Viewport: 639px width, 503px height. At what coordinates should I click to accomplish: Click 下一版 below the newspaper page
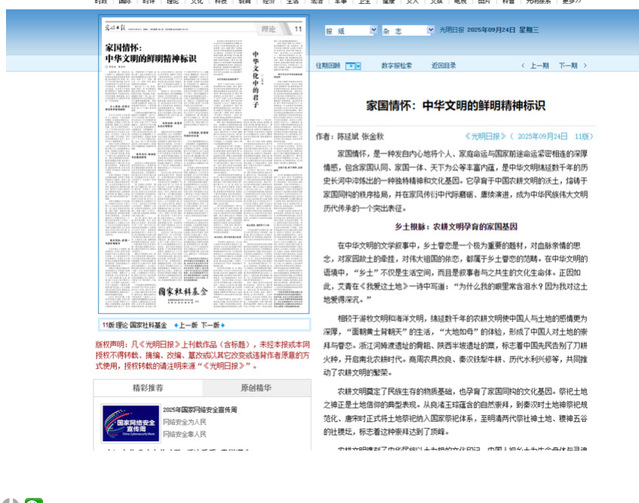tap(211, 325)
